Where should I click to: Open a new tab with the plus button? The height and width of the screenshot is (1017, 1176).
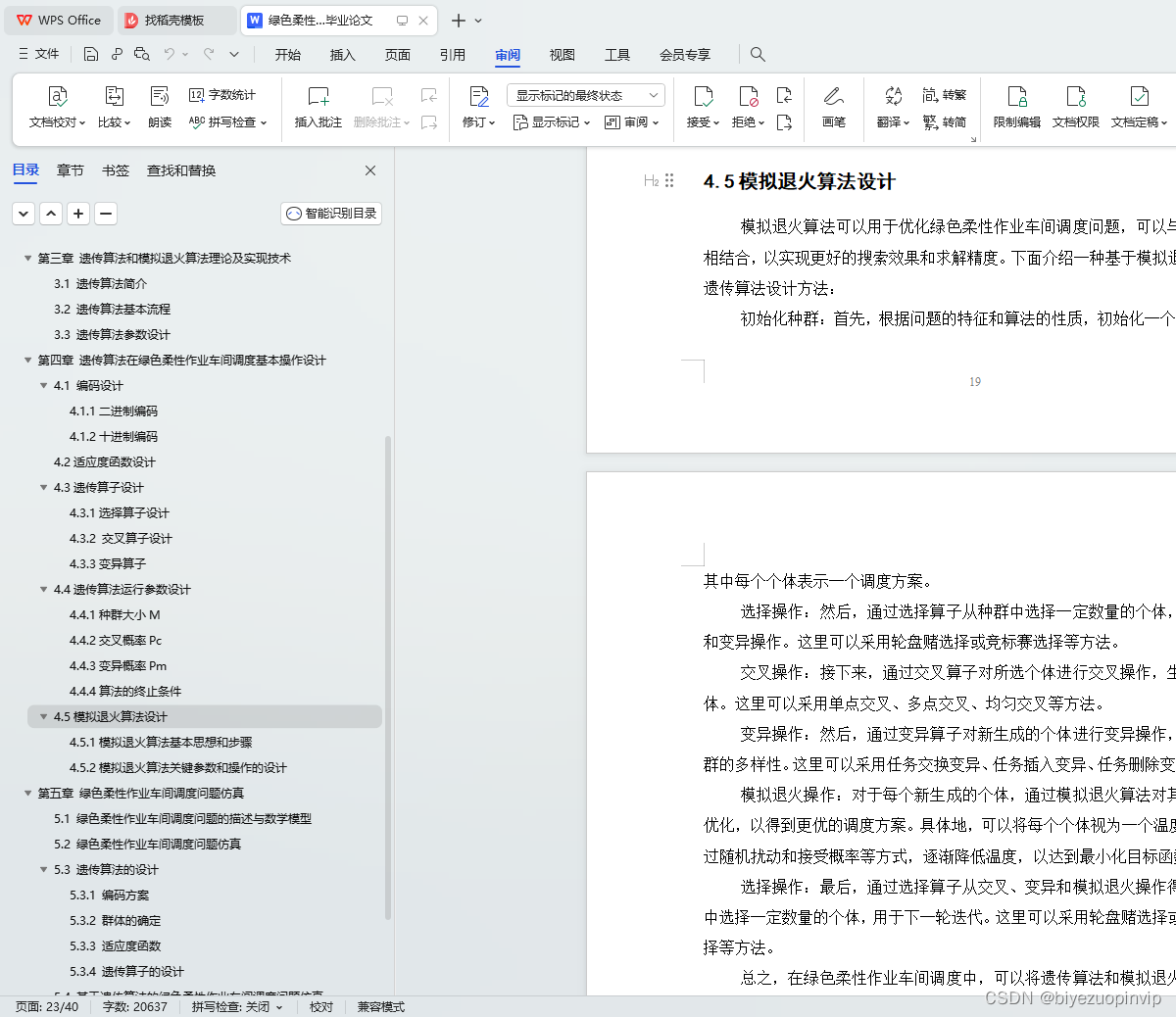pyautogui.click(x=458, y=21)
